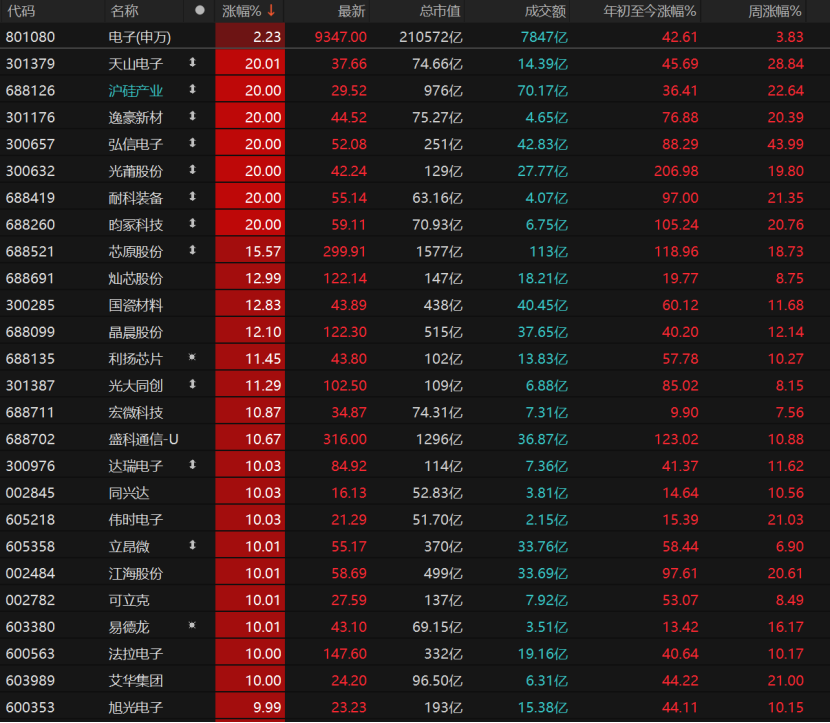Click the marker icon beside 耐科装备
This screenshot has width=830, height=723.
click(193, 197)
